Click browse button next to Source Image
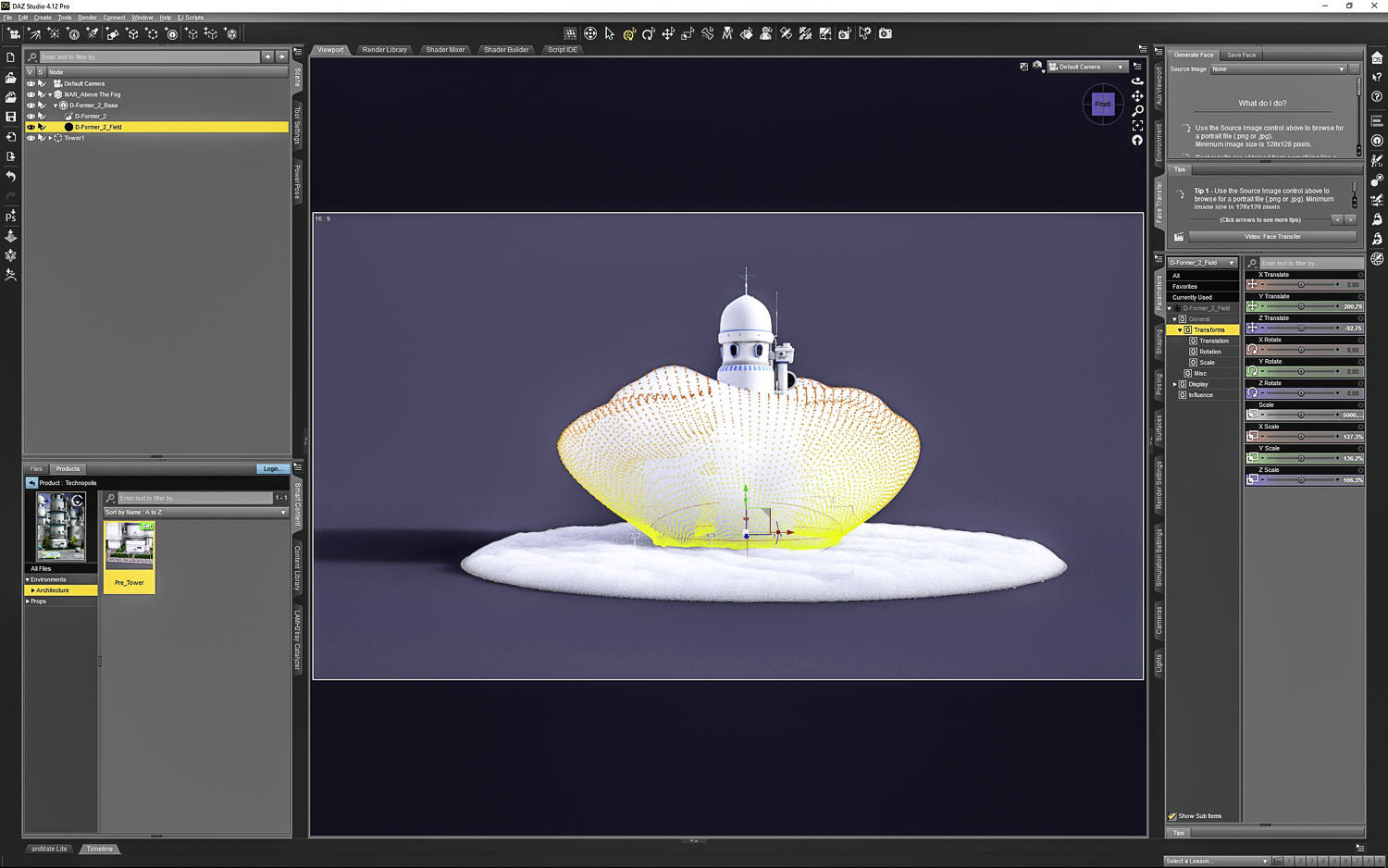This screenshot has height=868, width=1388. [x=1355, y=69]
